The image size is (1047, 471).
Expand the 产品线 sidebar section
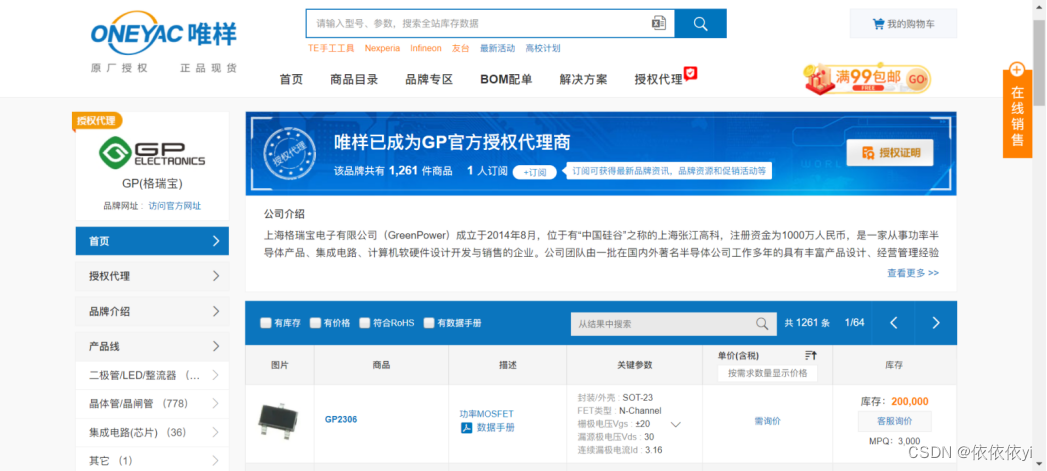(152, 346)
